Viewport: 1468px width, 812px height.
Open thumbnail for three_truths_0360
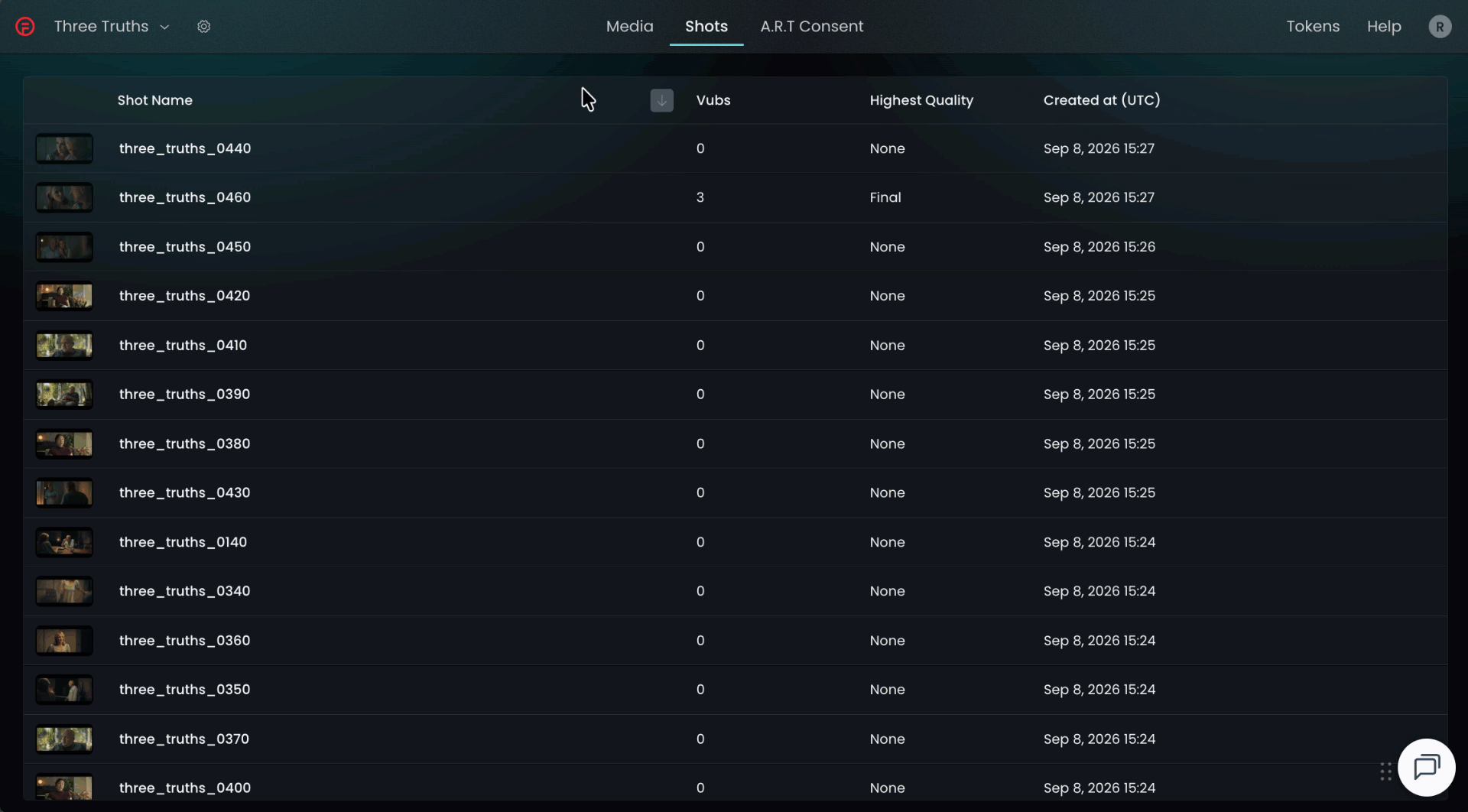coord(64,641)
